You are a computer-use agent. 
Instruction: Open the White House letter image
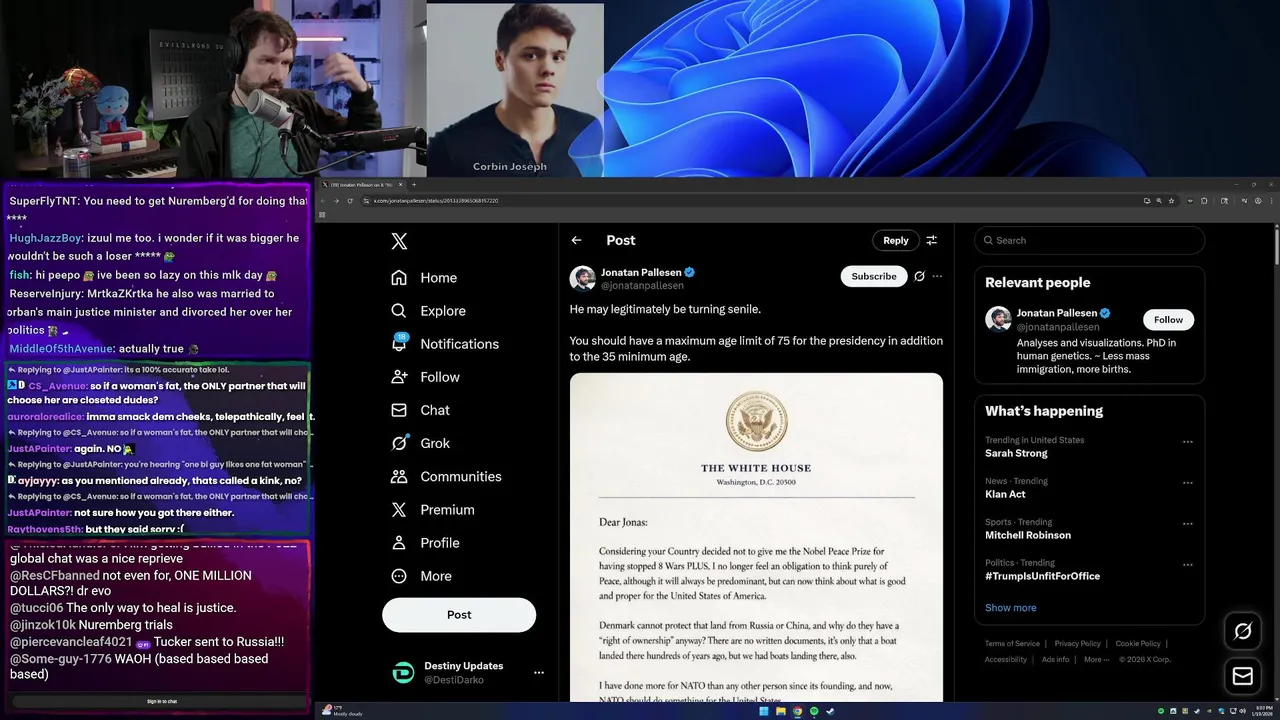756,538
